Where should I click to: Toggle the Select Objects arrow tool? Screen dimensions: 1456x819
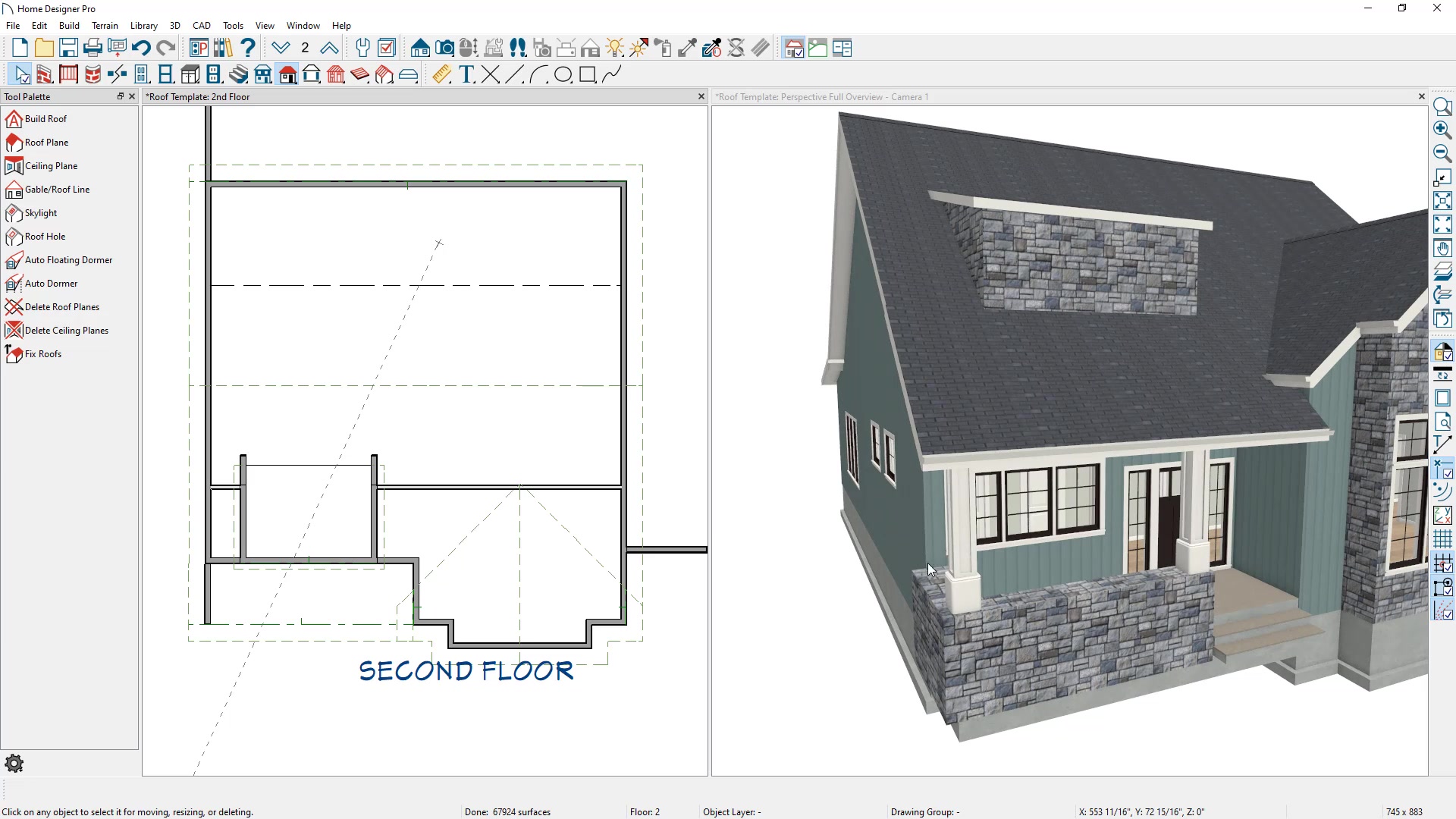(x=21, y=74)
